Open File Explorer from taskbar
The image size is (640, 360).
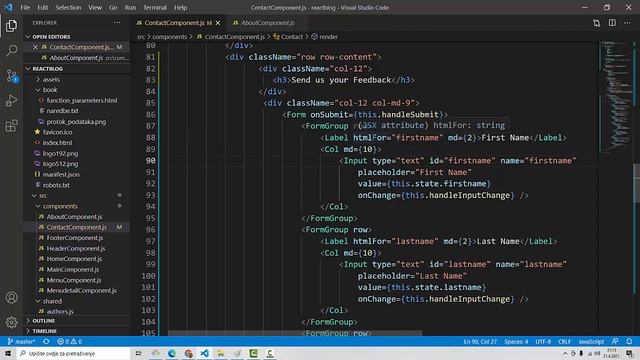click(221, 353)
